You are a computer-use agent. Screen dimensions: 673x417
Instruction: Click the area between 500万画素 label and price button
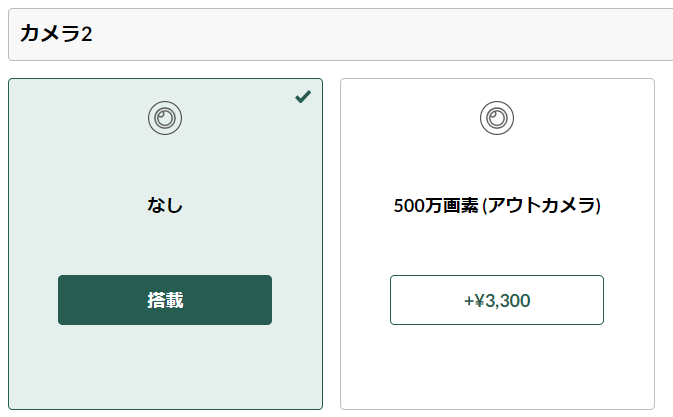[497, 245]
